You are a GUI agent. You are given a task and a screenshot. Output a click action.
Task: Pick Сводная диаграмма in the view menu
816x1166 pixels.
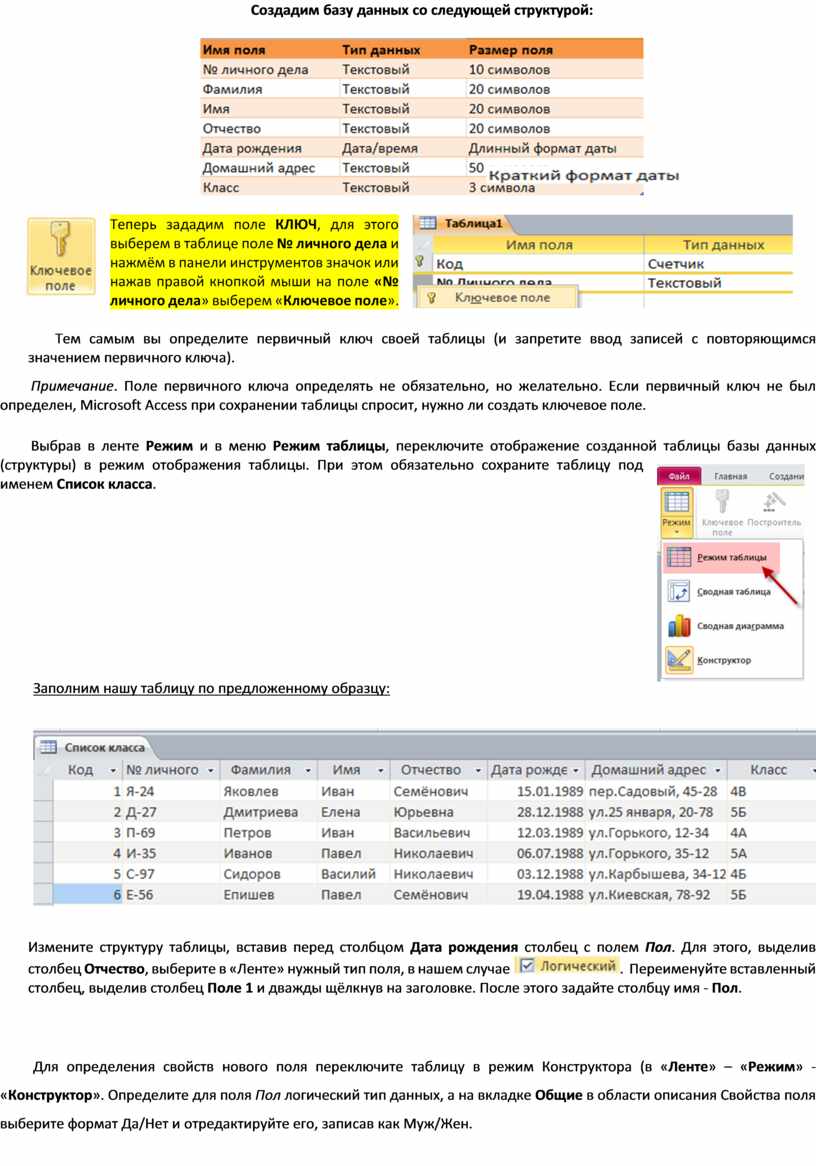pos(726,626)
